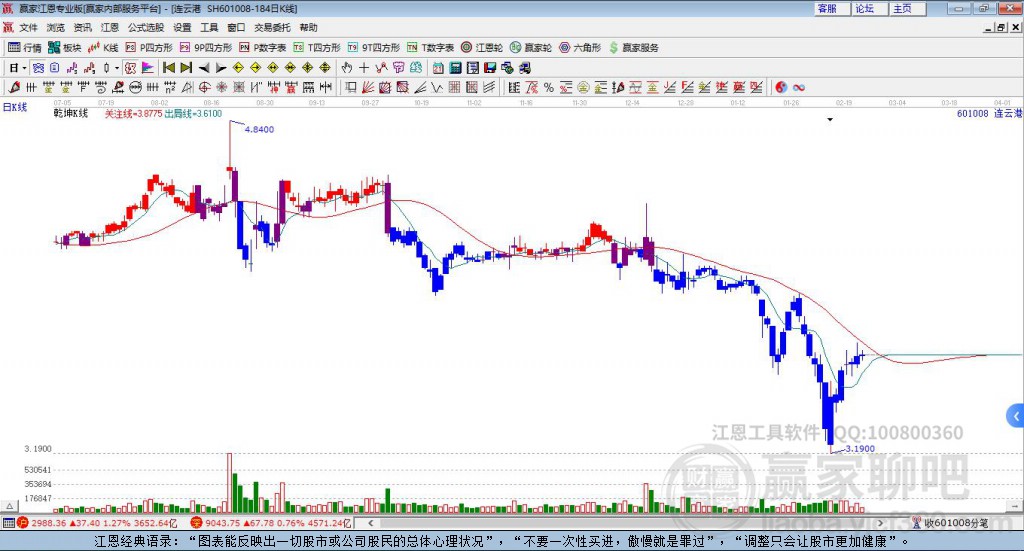Open the 文件 menu

[x=29, y=27]
